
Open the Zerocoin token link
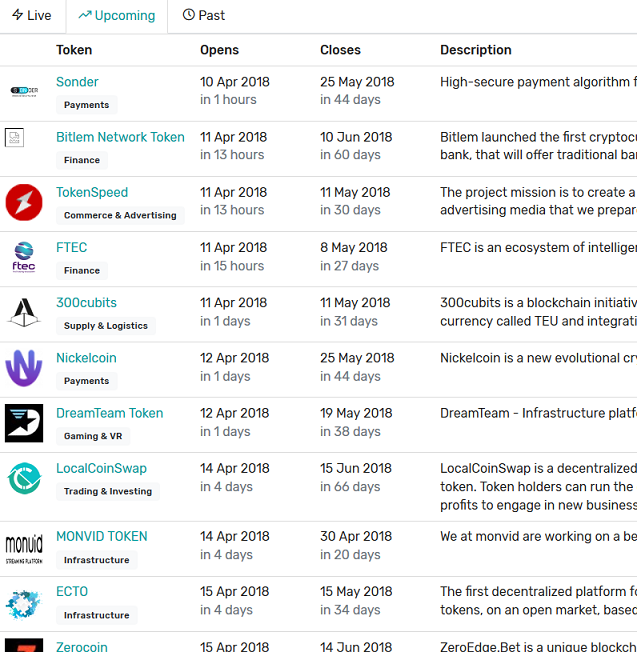click(81, 646)
